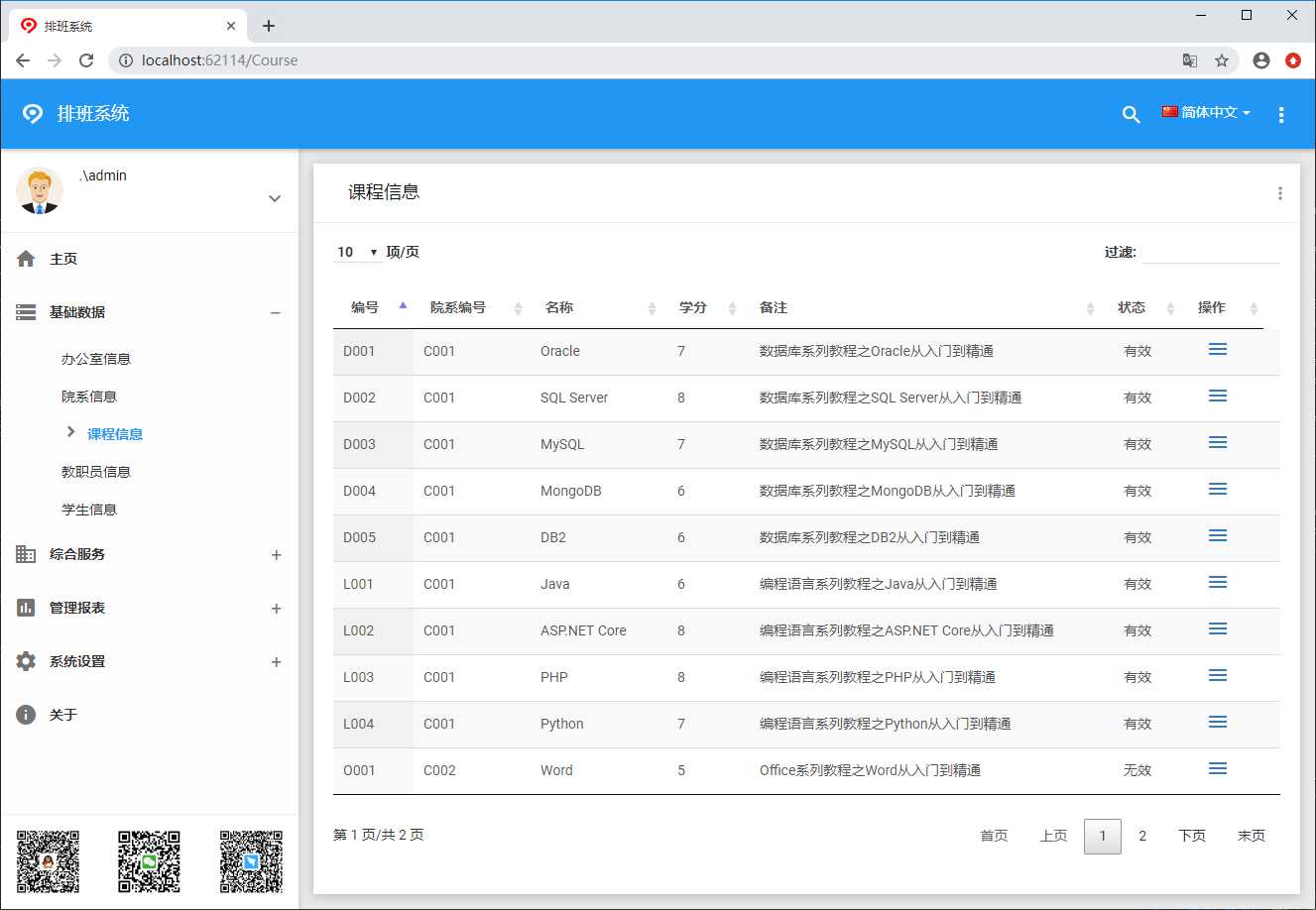Screen dimensions: 1316x910
Task: Open 学生信息 menu item
Action: click(x=89, y=510)
